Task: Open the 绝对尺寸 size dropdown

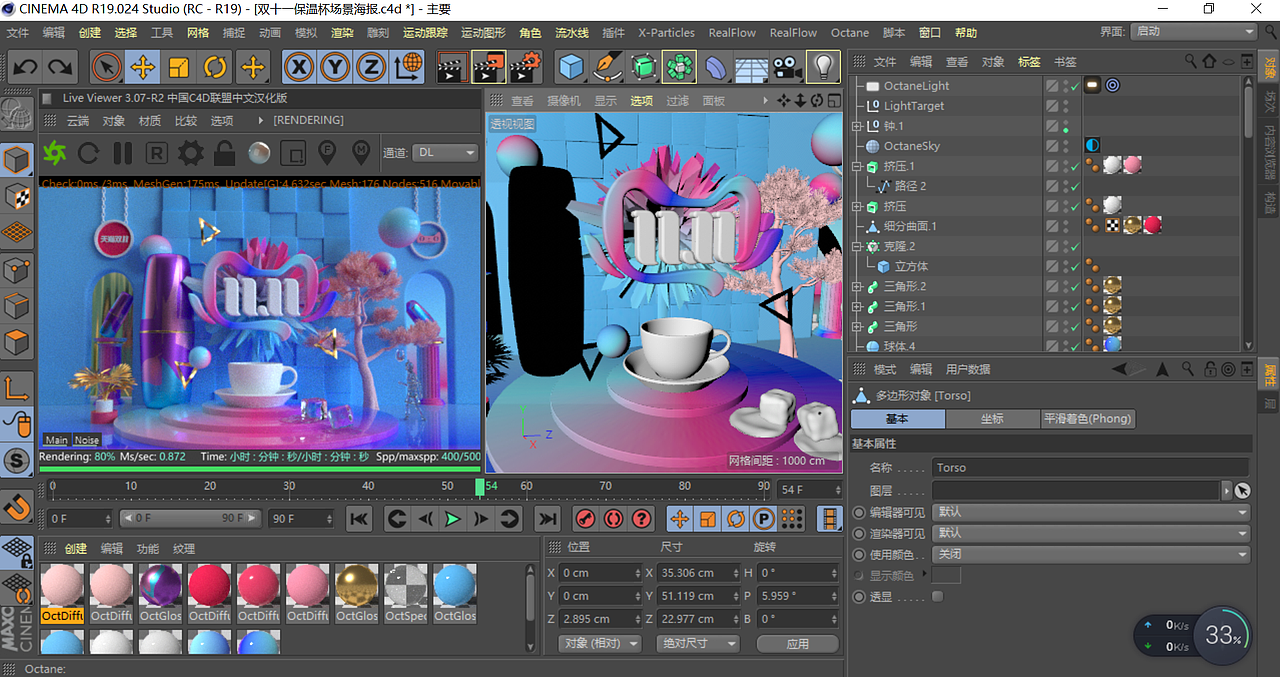Action: (x=697, y=643)
